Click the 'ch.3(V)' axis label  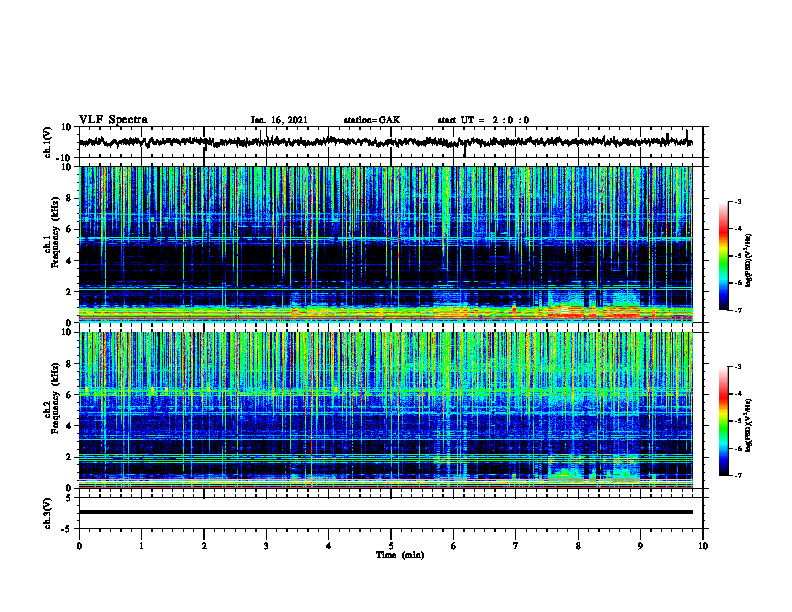click(48, 513)
